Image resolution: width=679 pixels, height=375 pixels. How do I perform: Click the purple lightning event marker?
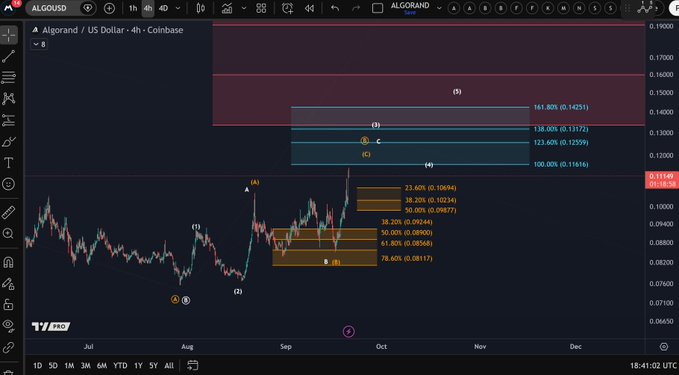click(349, 332)
